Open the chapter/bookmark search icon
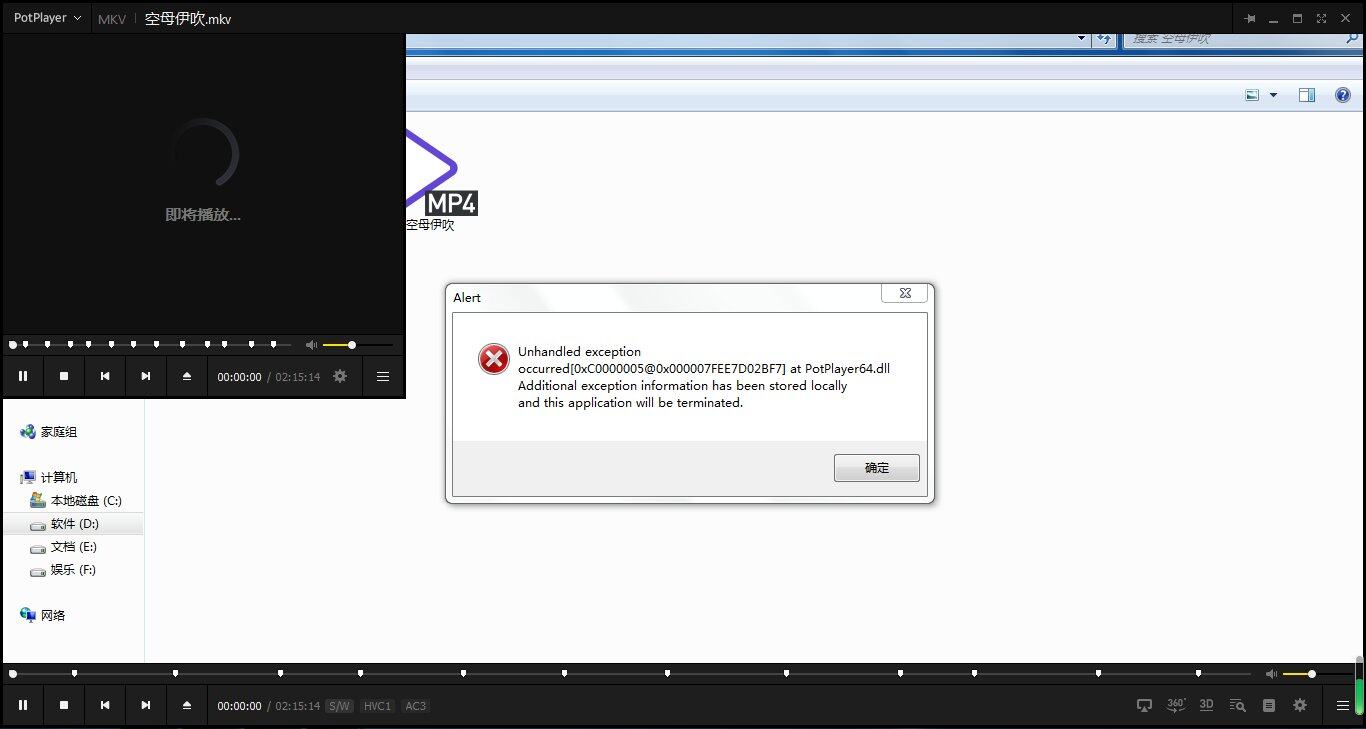 pos(1238,705)
